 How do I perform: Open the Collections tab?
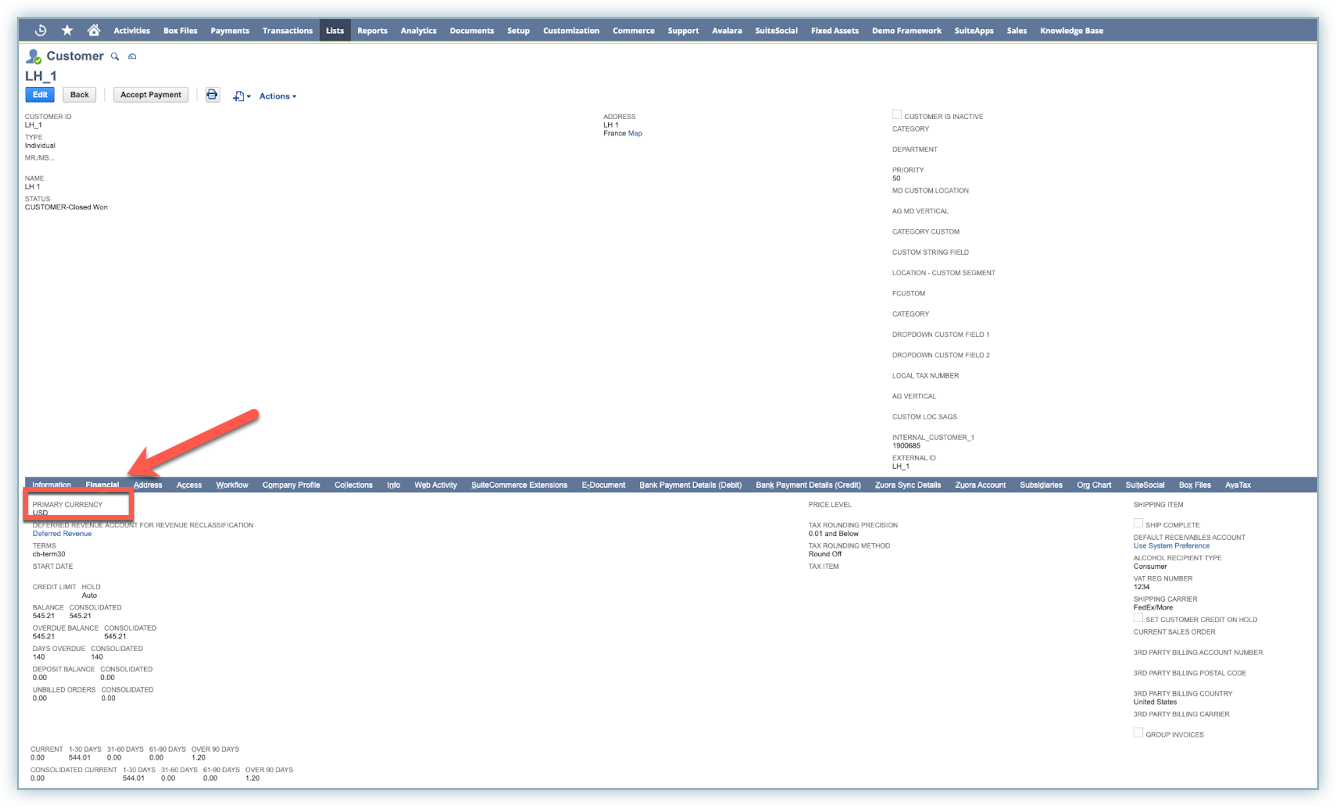tap(353, 485)
